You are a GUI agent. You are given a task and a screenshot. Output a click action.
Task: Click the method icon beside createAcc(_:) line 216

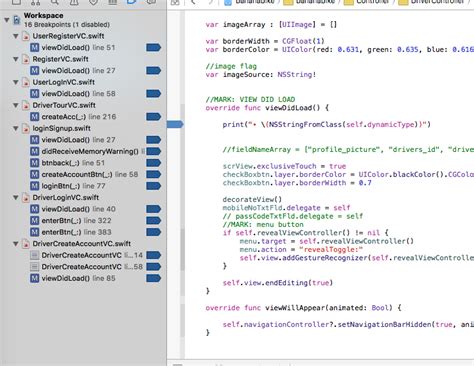[35, 117]
